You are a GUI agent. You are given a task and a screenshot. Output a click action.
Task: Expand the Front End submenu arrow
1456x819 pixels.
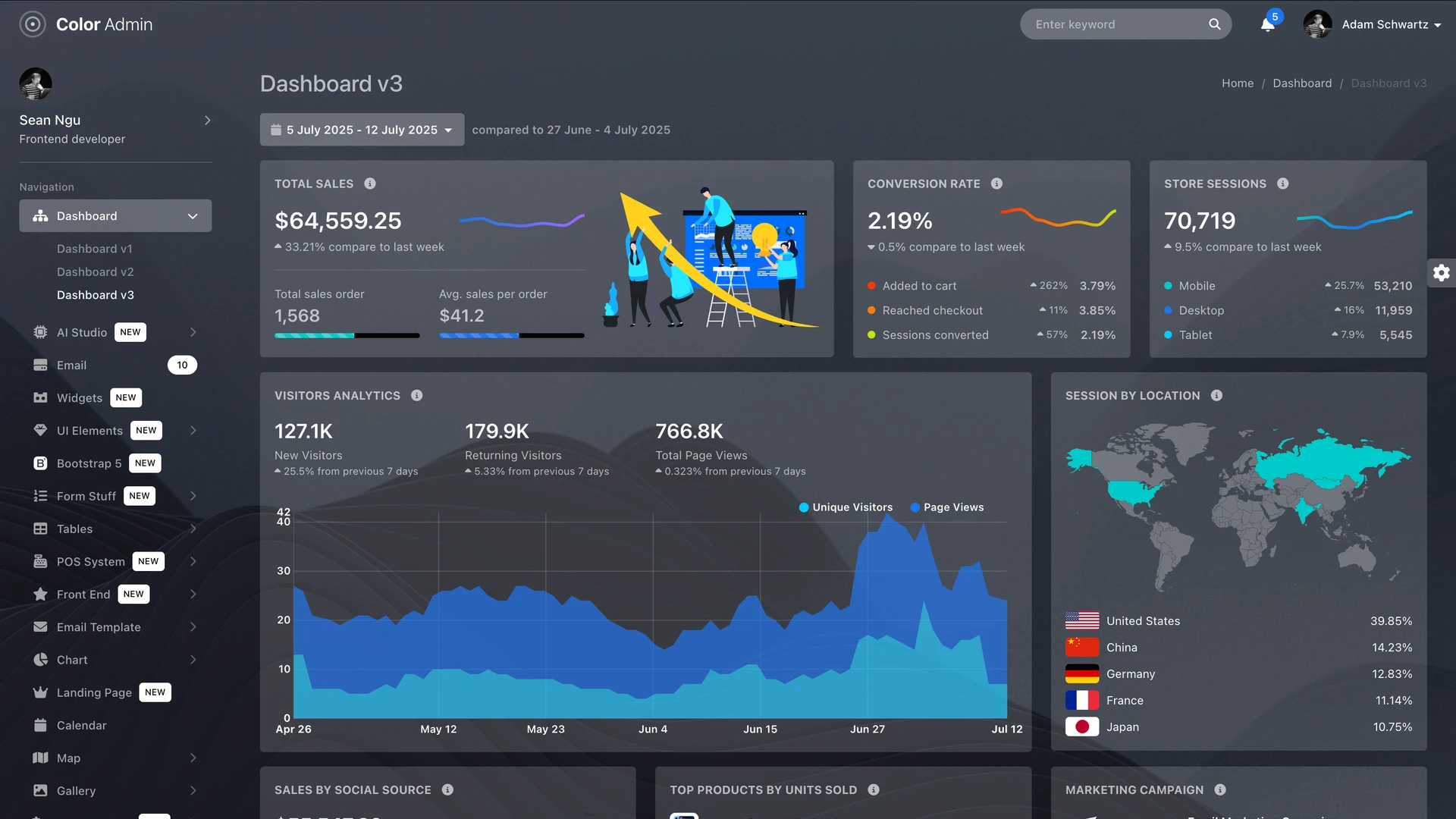193,595
